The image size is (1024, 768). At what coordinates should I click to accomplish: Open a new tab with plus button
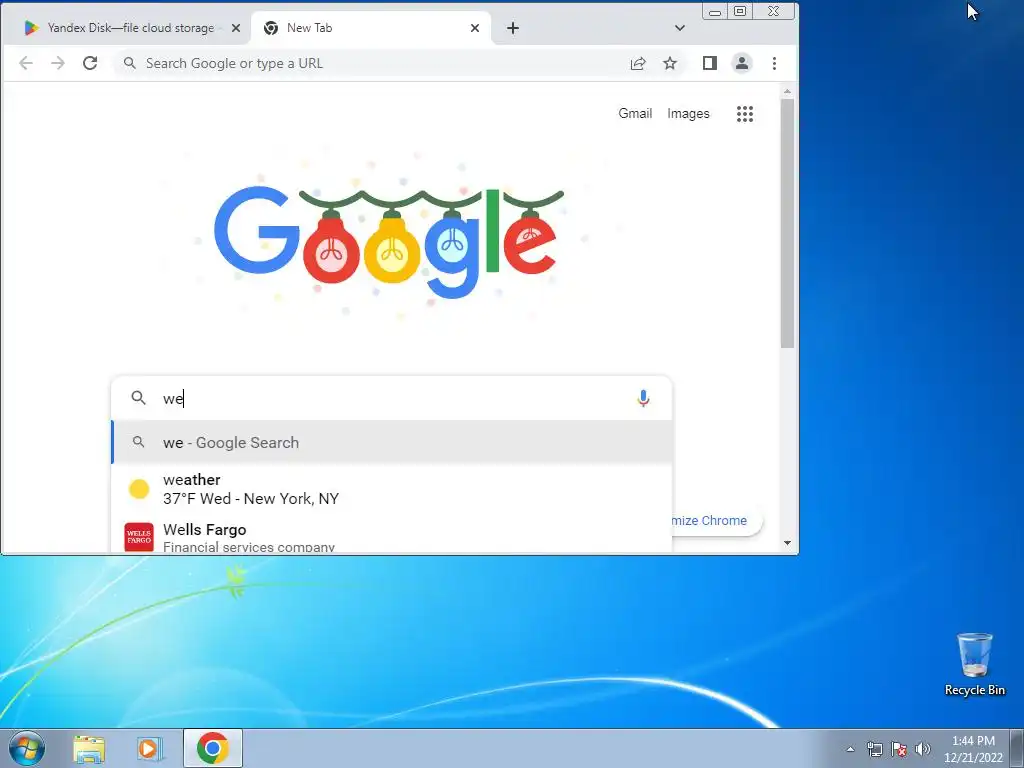point(513,28)
